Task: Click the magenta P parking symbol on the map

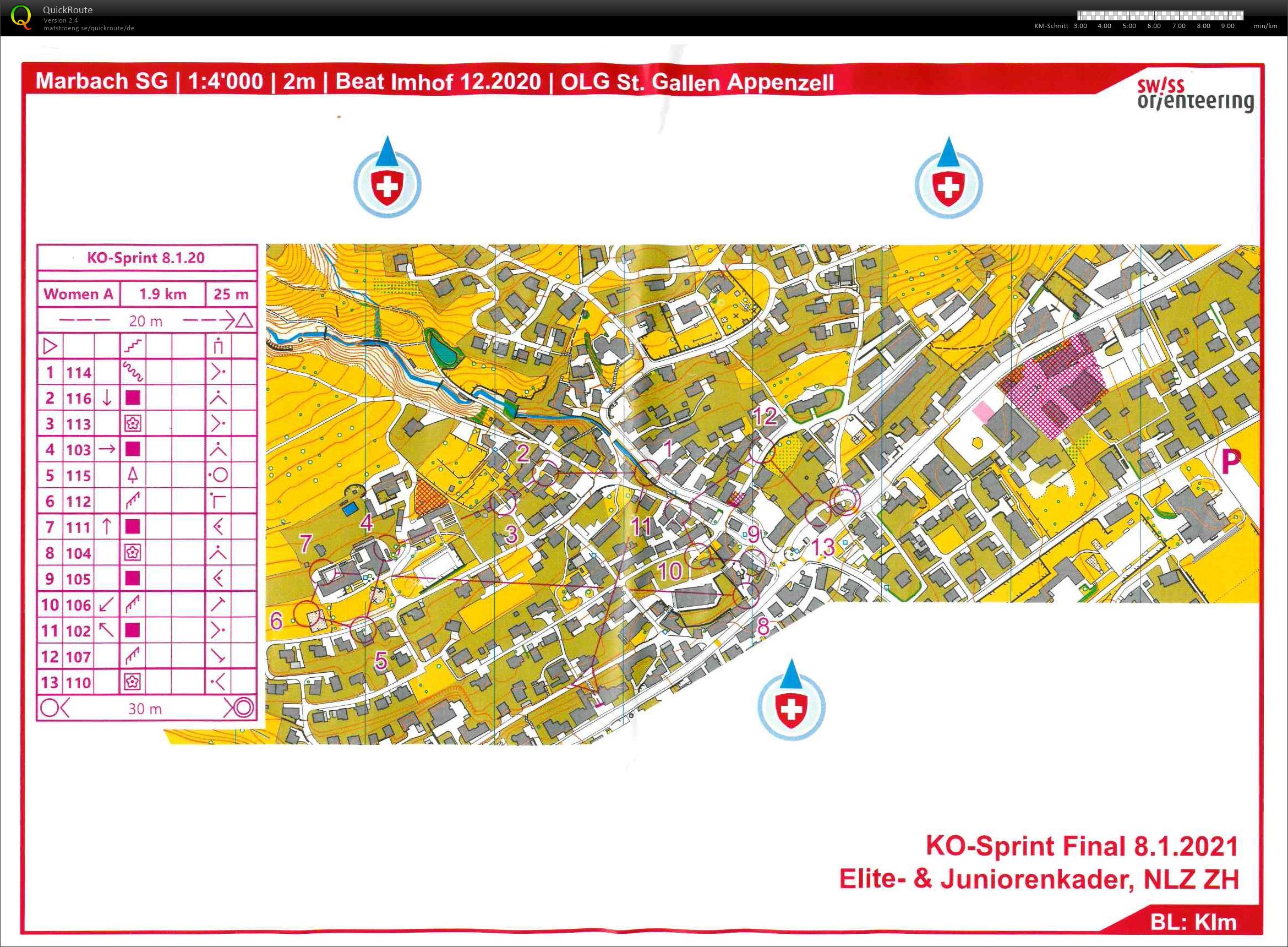Action: click(x=1231, y=461)
